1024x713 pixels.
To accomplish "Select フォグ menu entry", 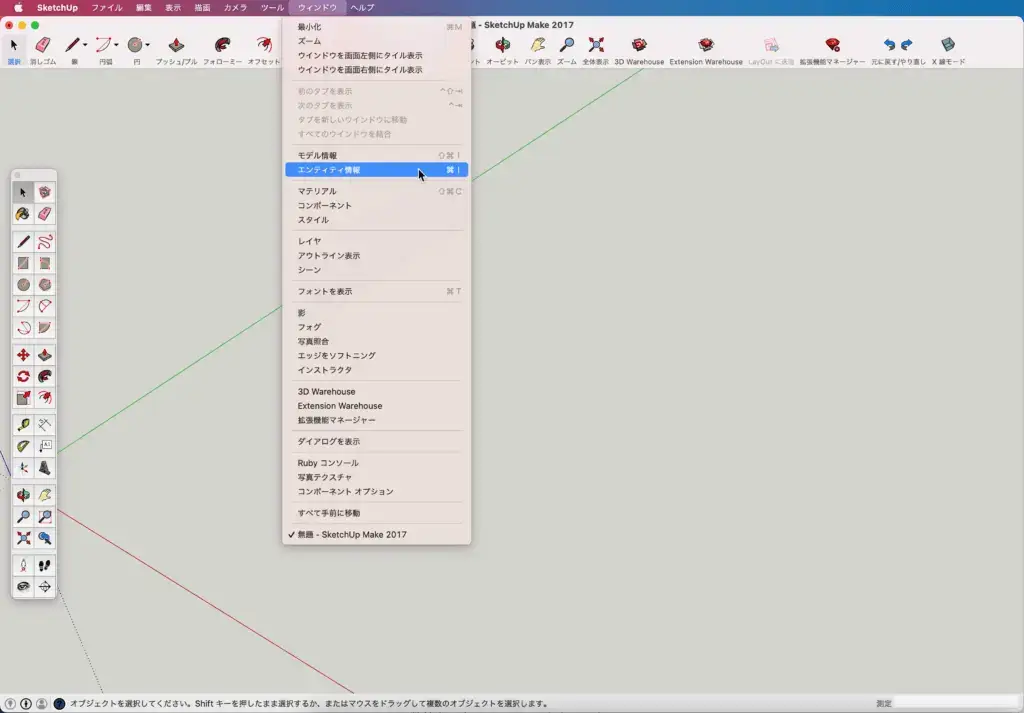I will (x=377, y=327).
